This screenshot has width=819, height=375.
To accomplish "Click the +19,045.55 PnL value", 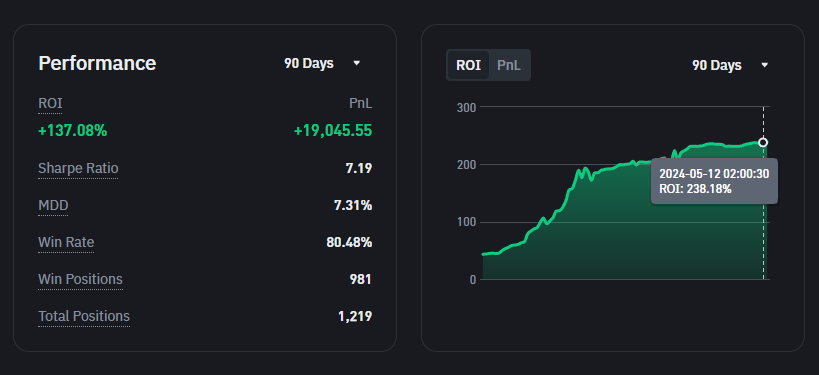I will [x=333, y=131].
